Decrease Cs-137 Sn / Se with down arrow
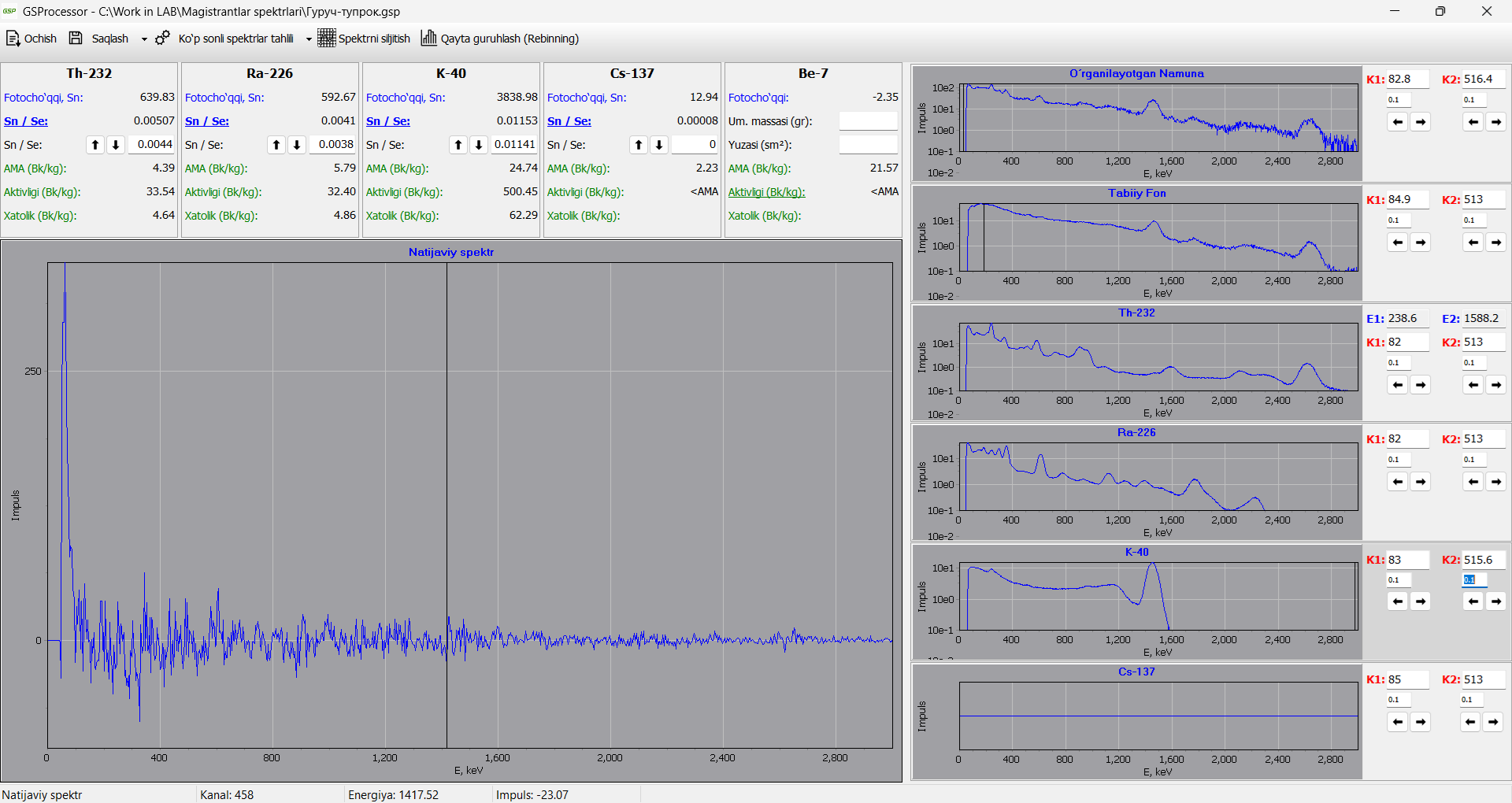Screen dimensions: 1512x803 pos(659,145)
